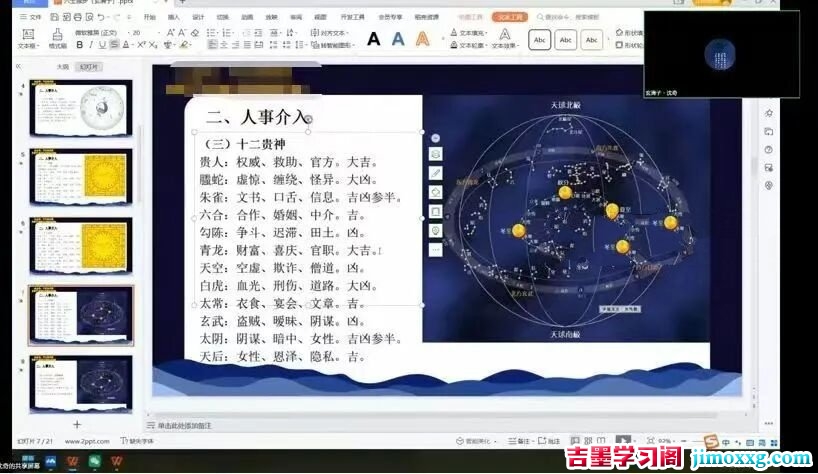Screen dimensions: 818x474
Task: Open the 会员专享 ribbon tab
Action: pyautogui.click(x=390, y=17)
